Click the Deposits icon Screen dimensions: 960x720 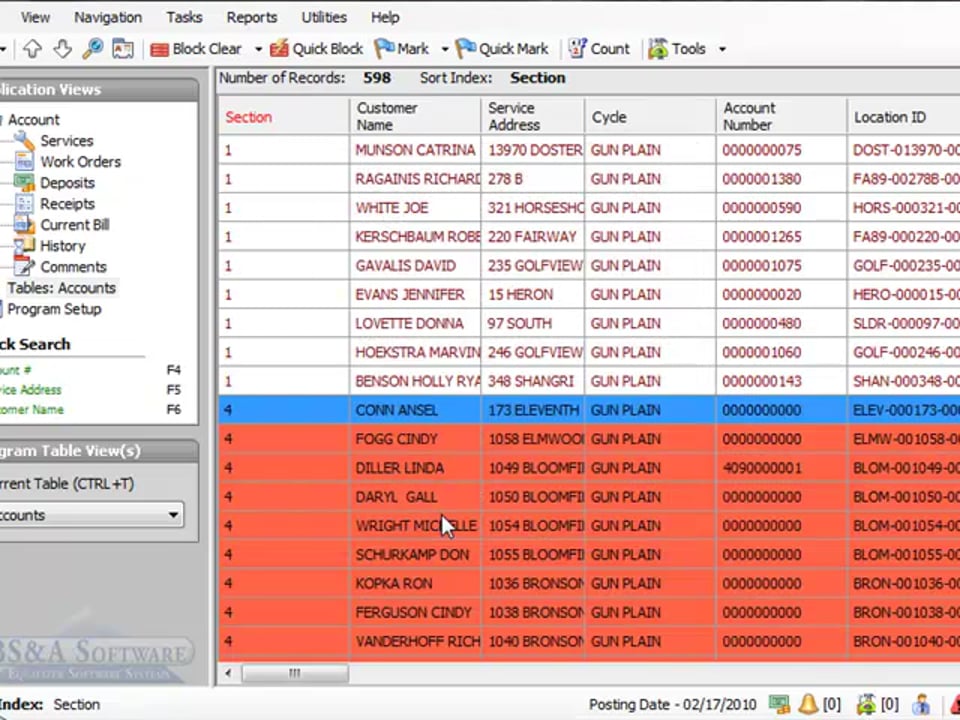point(24,182)
